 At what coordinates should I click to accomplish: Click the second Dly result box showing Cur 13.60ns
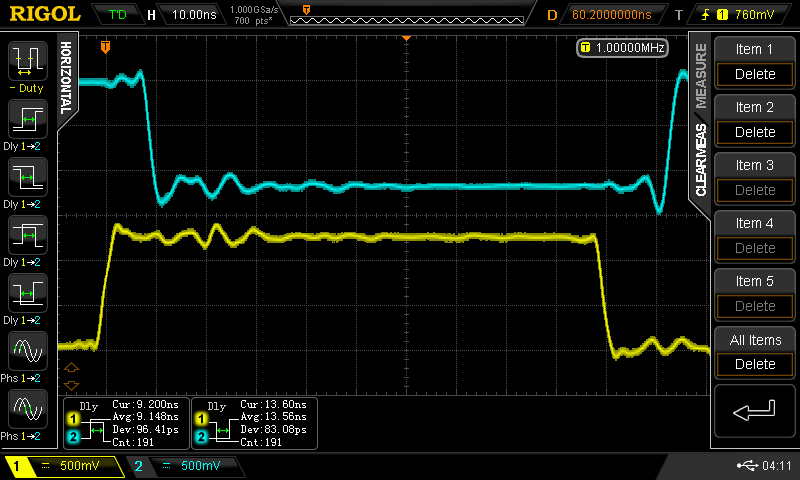point(254,423)
